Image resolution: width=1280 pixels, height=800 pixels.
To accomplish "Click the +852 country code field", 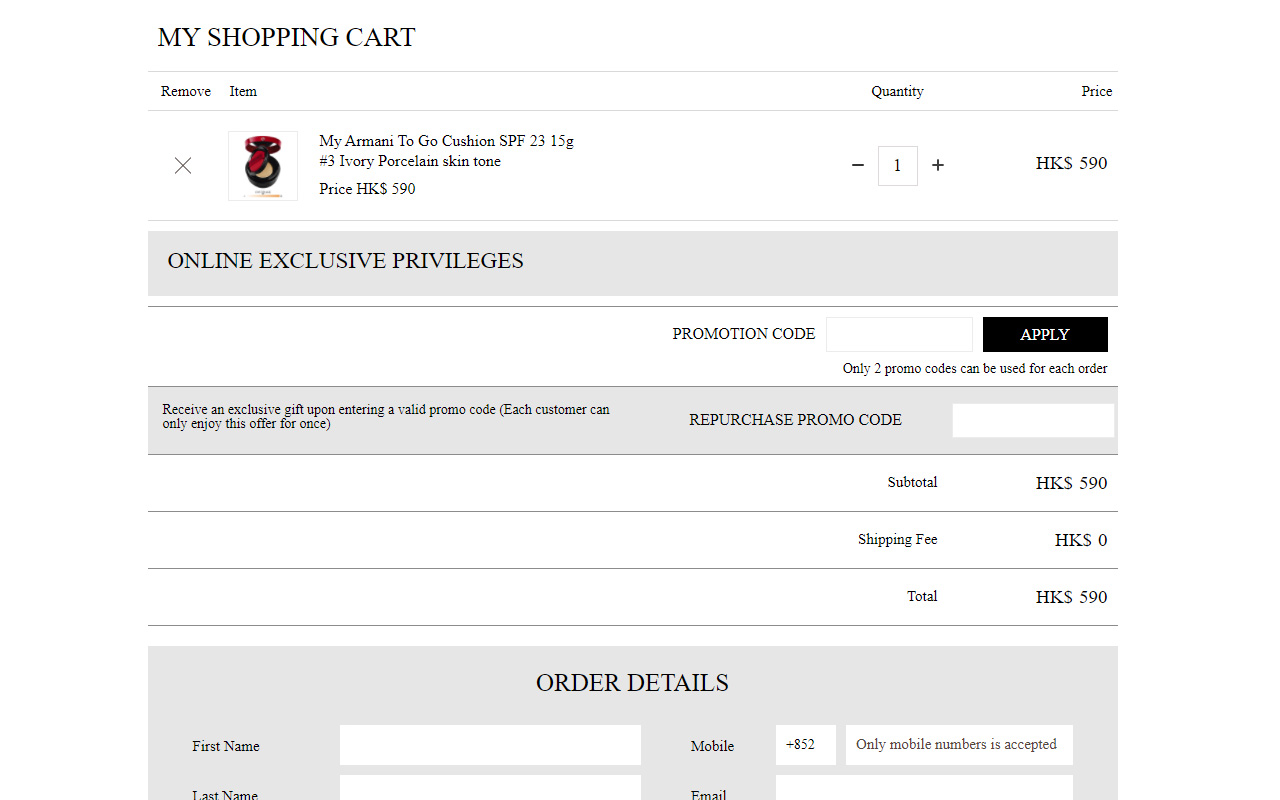I will (806, 745).
